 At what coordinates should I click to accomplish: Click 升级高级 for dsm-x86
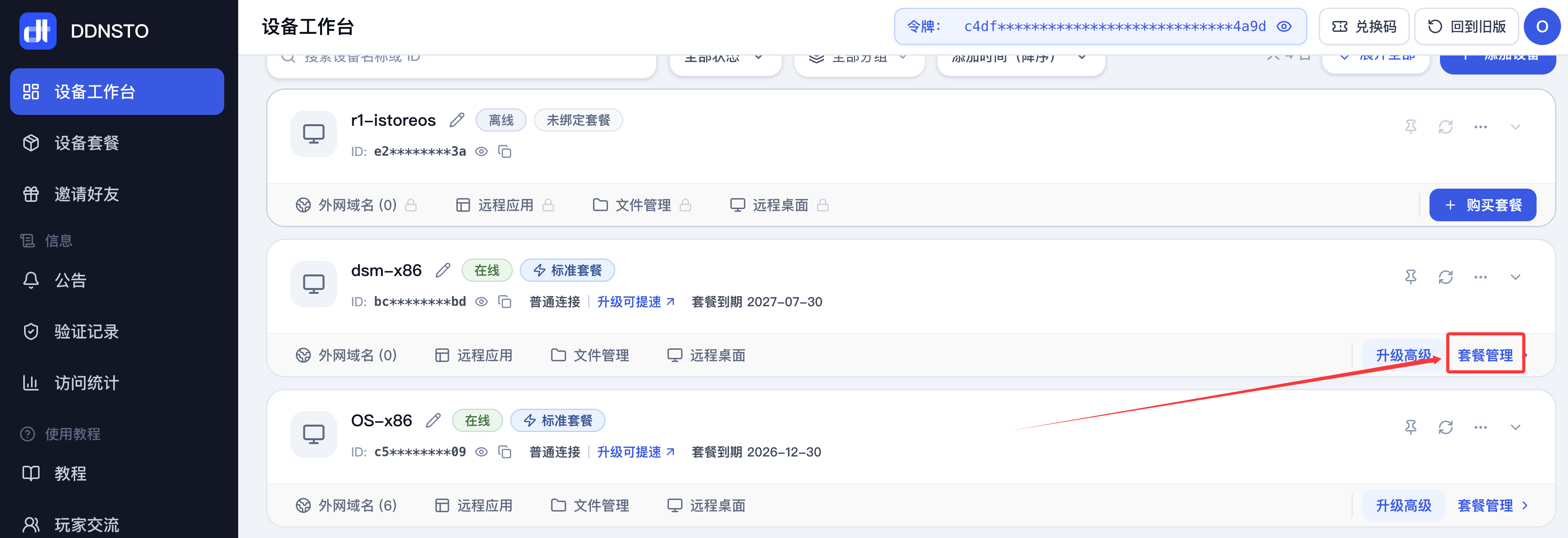(1403, 355)
